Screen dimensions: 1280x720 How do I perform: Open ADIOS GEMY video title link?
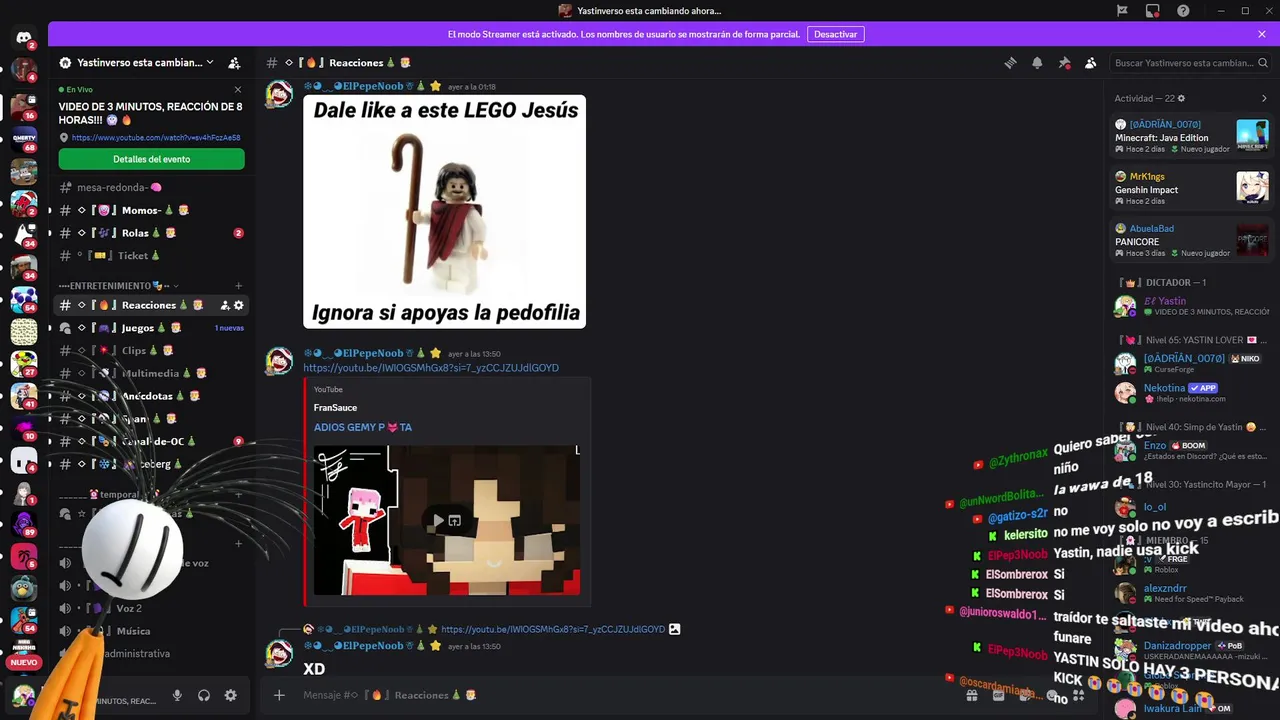(363, 427)
